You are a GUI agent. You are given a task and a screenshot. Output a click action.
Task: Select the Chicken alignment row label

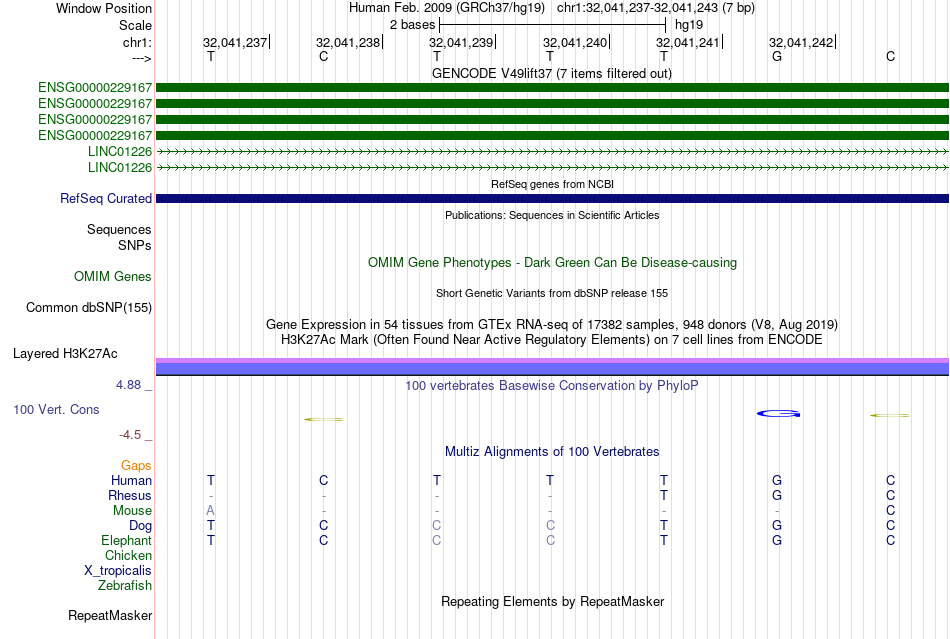pos(128,555)
